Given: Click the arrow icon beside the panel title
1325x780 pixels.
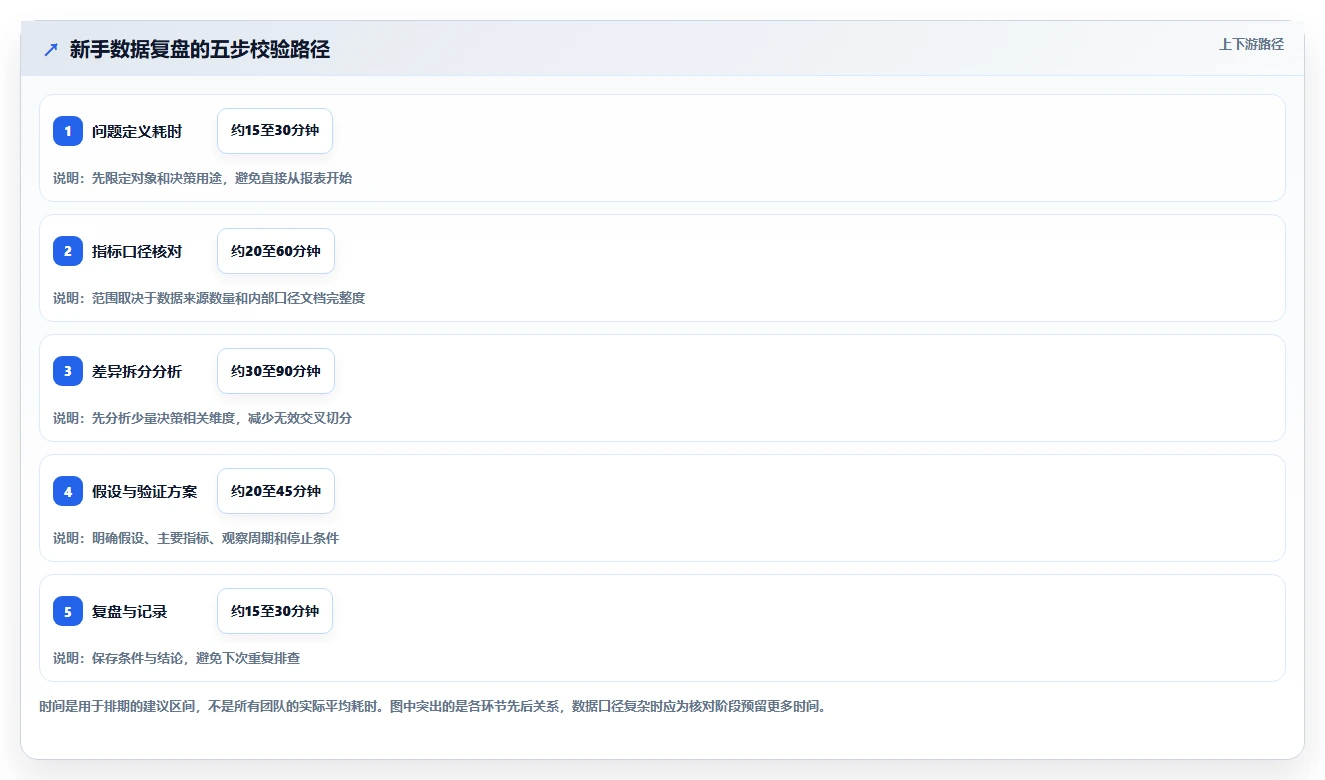Looking at the screenshot, I should coord(51,50).
